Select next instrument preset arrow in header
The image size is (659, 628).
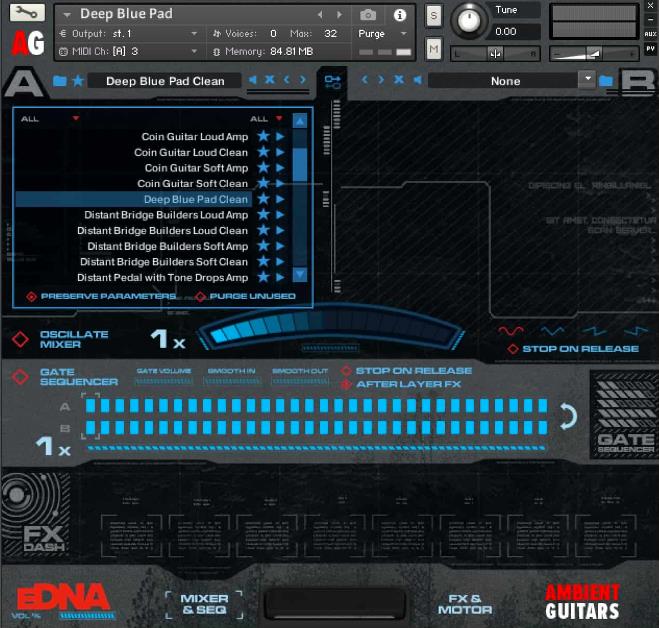tap(339, 15)
